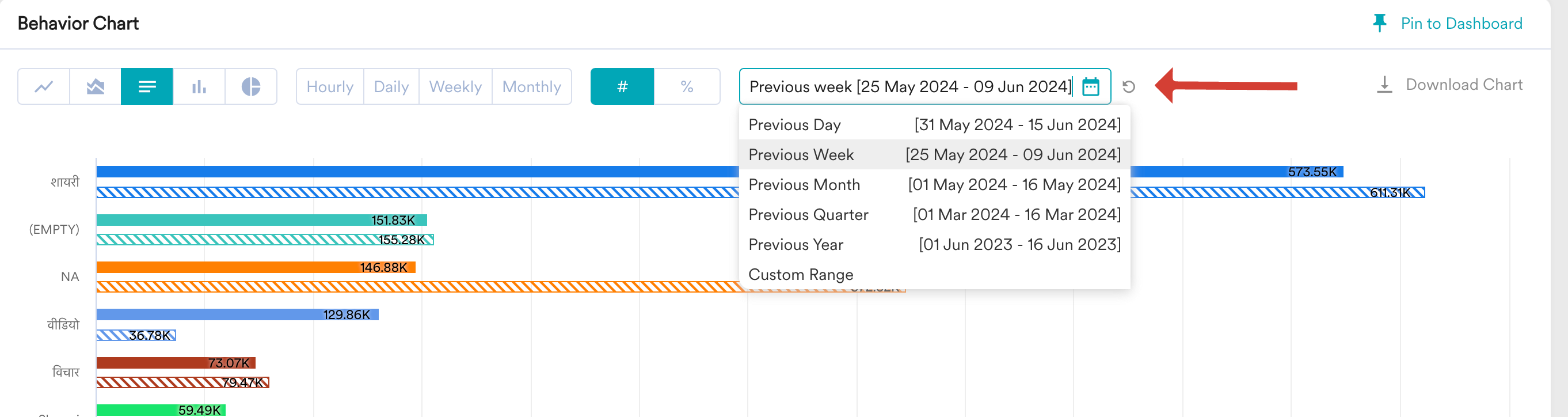Pick Previous Quarter date range option

[934, 214]
